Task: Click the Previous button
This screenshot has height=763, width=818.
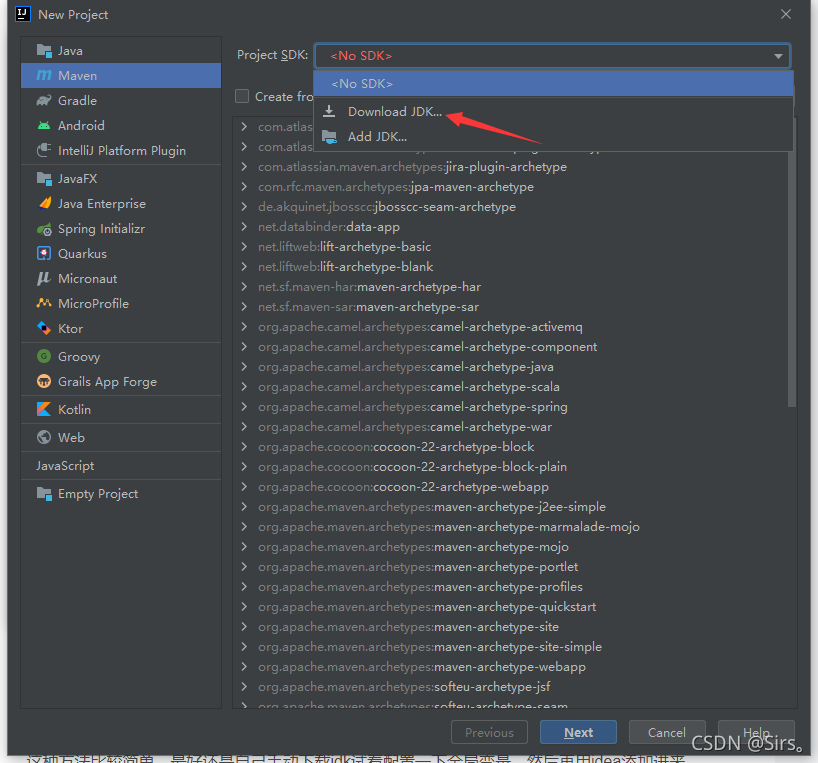Action: [489, 733]
